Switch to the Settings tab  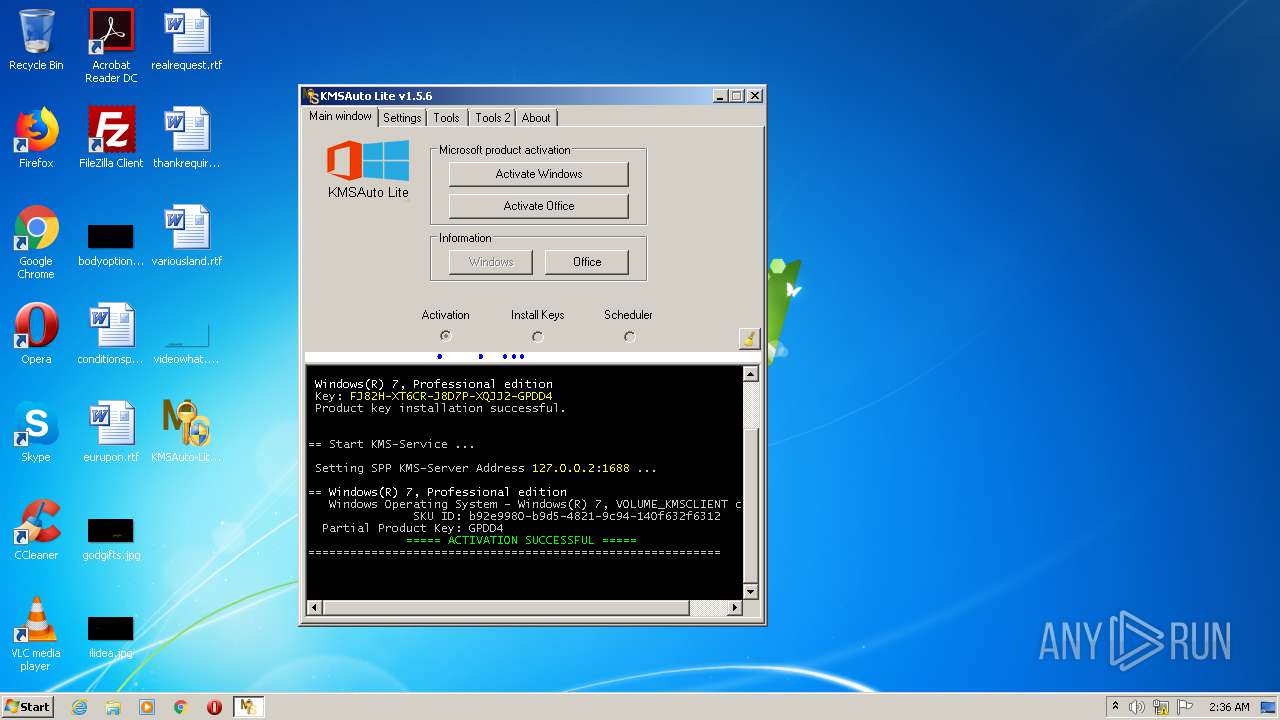point(402,118)
